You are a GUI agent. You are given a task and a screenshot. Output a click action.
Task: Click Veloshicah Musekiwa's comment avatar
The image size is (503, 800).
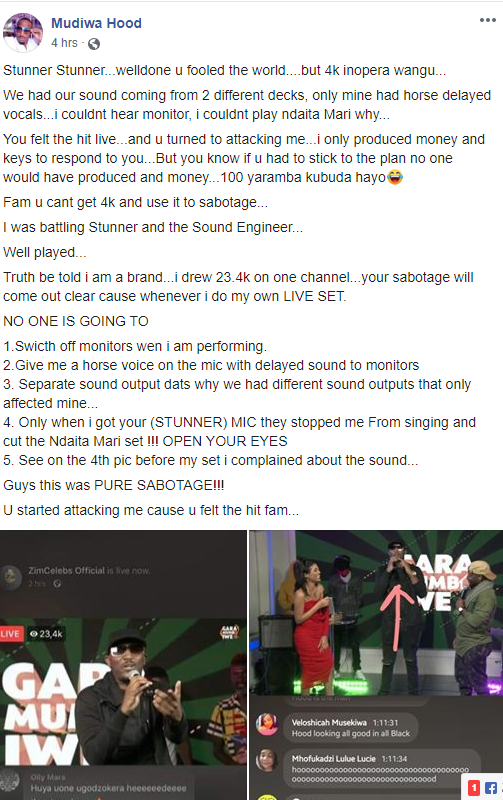tap(267, 725)
